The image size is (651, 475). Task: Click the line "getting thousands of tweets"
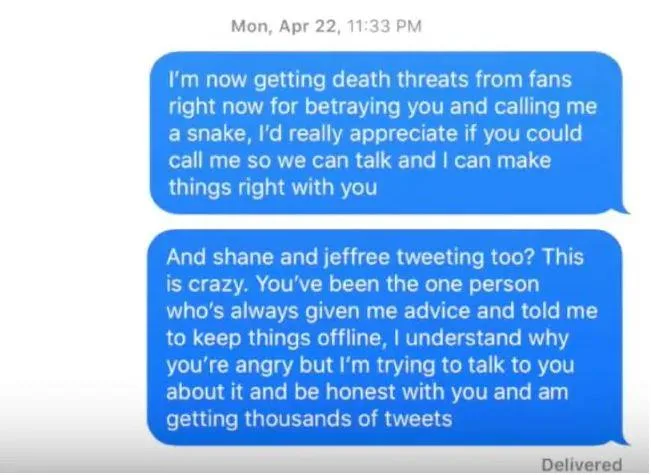click(x=309, y=419)
